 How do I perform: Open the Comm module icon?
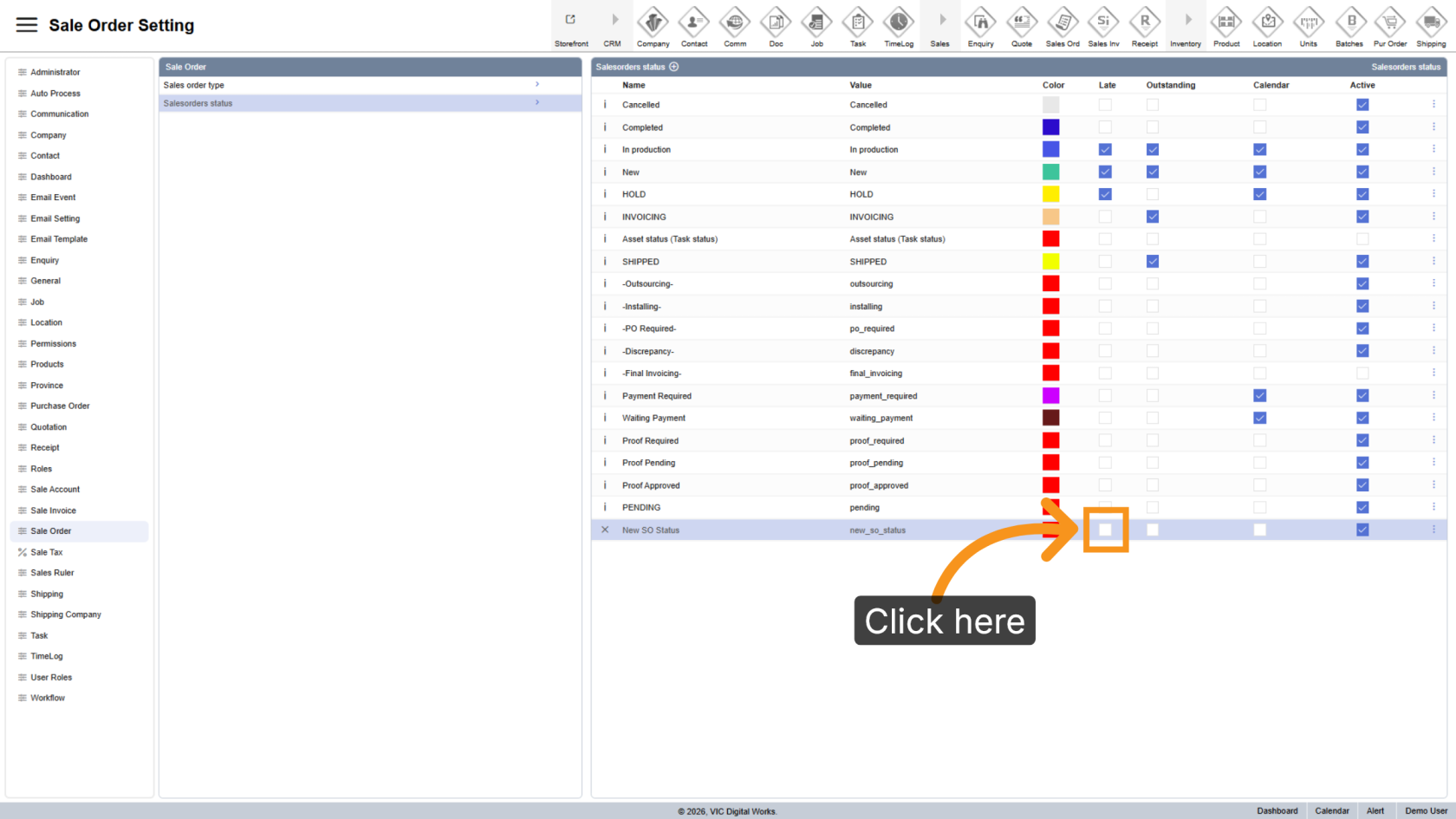(735, 22)
